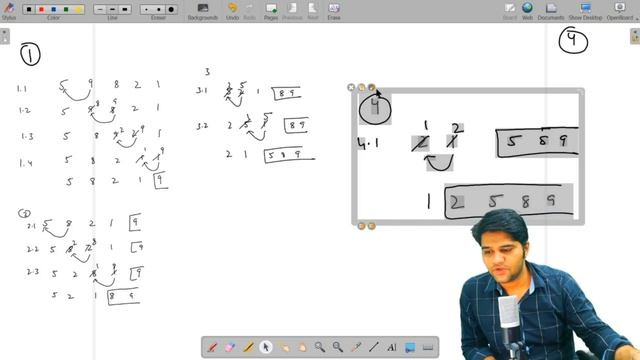Open the OpenBoard menu

click(x=620, y=11)
